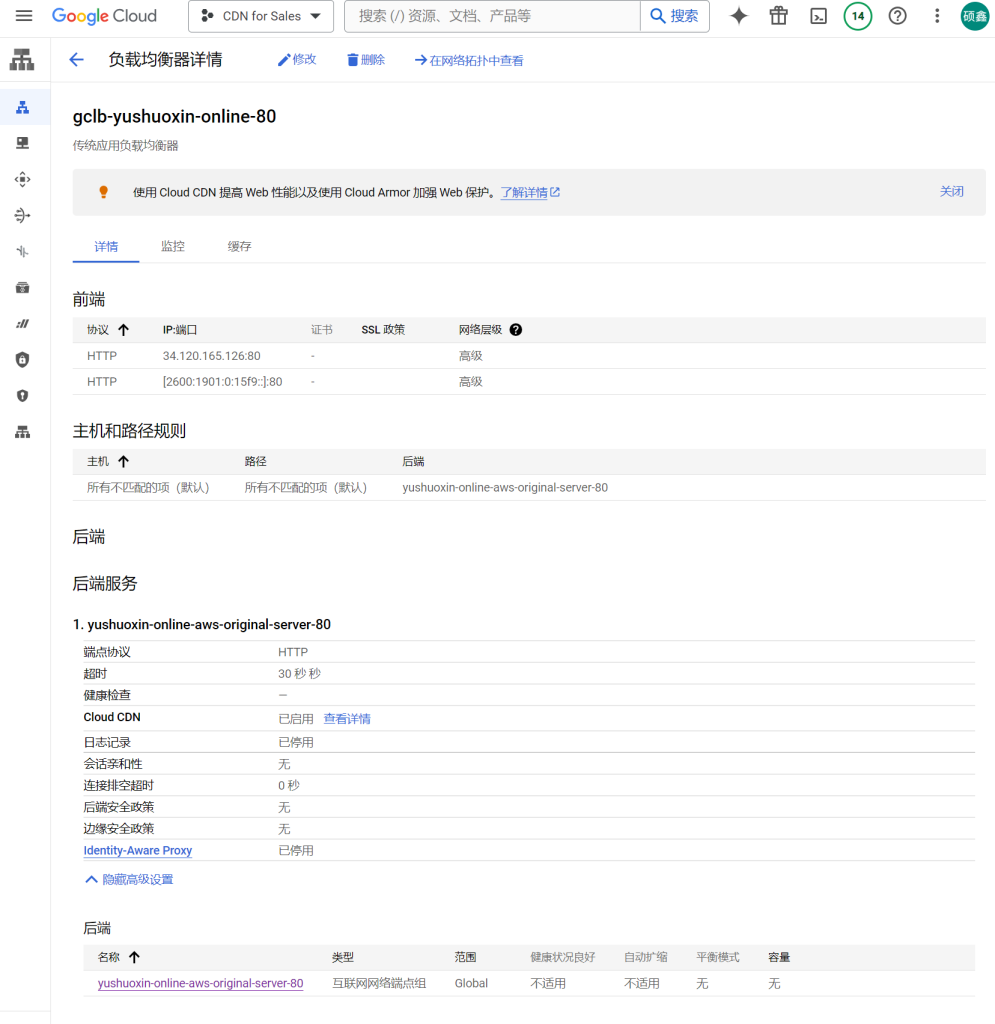The height and width of the screenshot is (1024, 995).
Task: Click the 修改 edit button
Action: click(297, 60)
